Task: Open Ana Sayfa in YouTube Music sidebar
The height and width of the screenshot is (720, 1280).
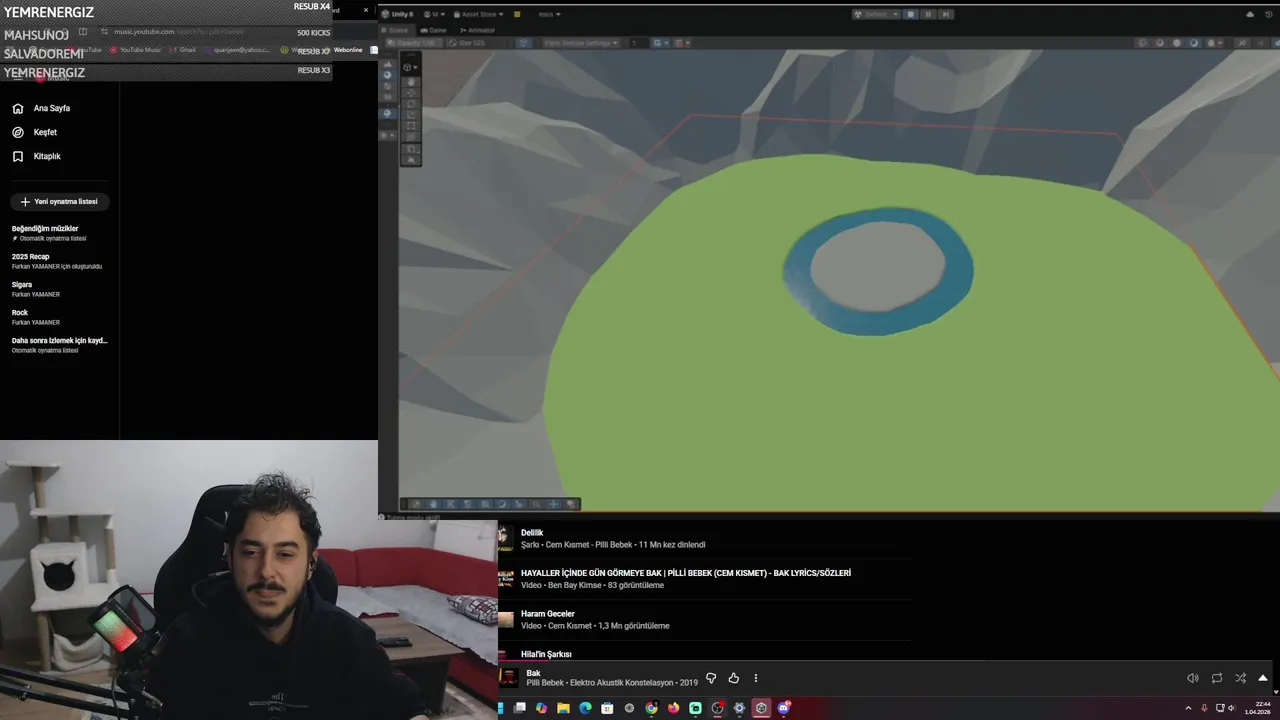Action: click(x=52, y=108)
